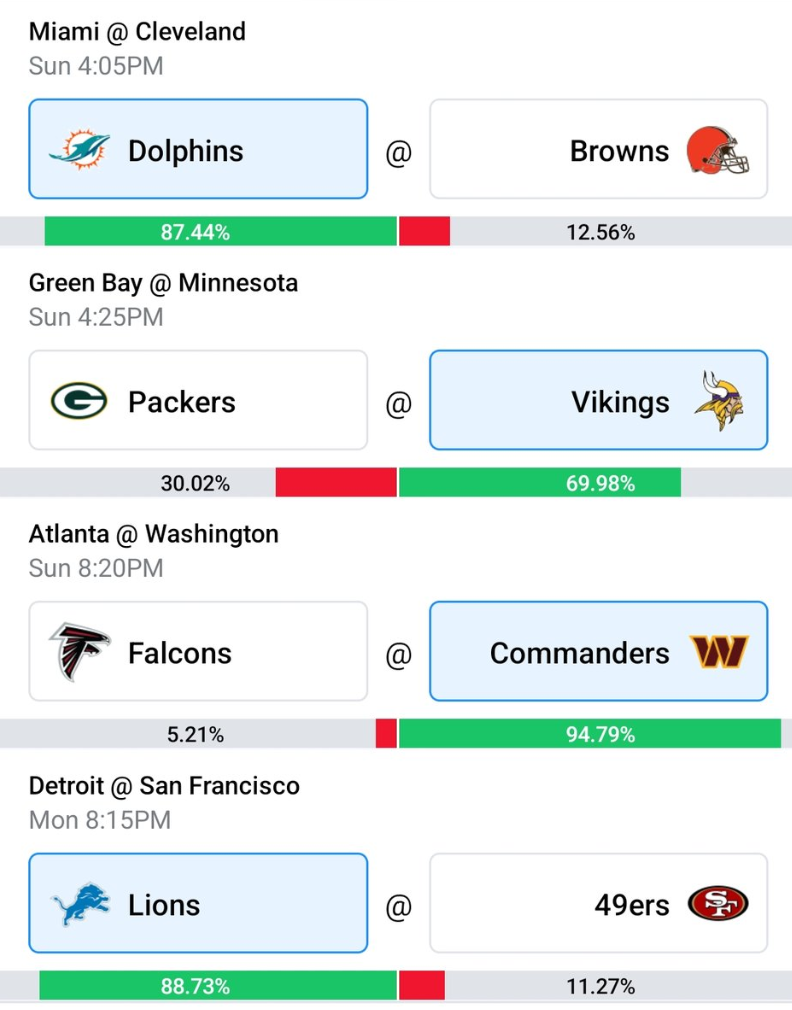The image size is (792, 1010).
Task: Click the Washington Commanders W logo
Action: [719, 652]
